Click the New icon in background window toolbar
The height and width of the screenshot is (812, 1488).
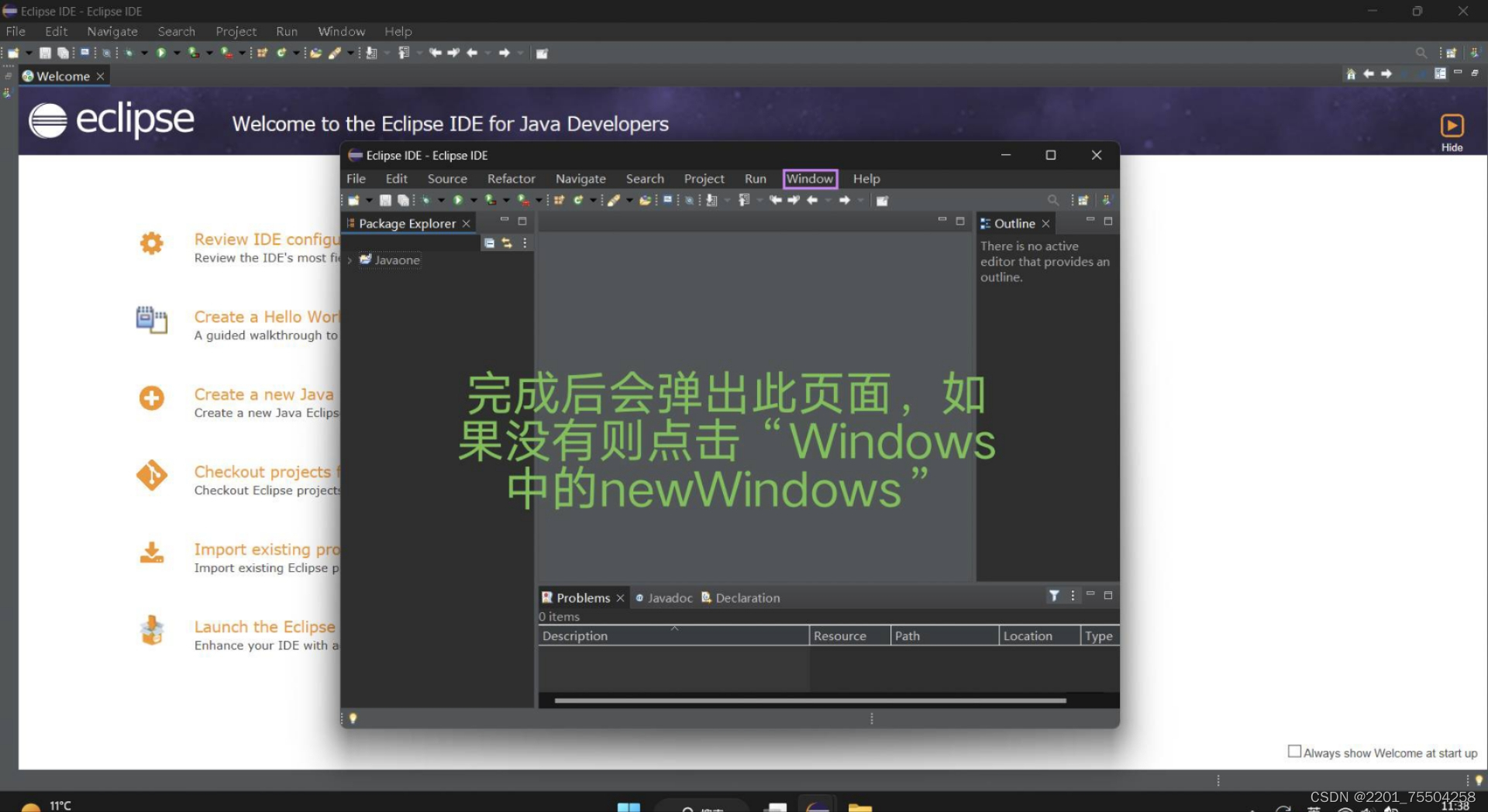[x=13, y=53]
